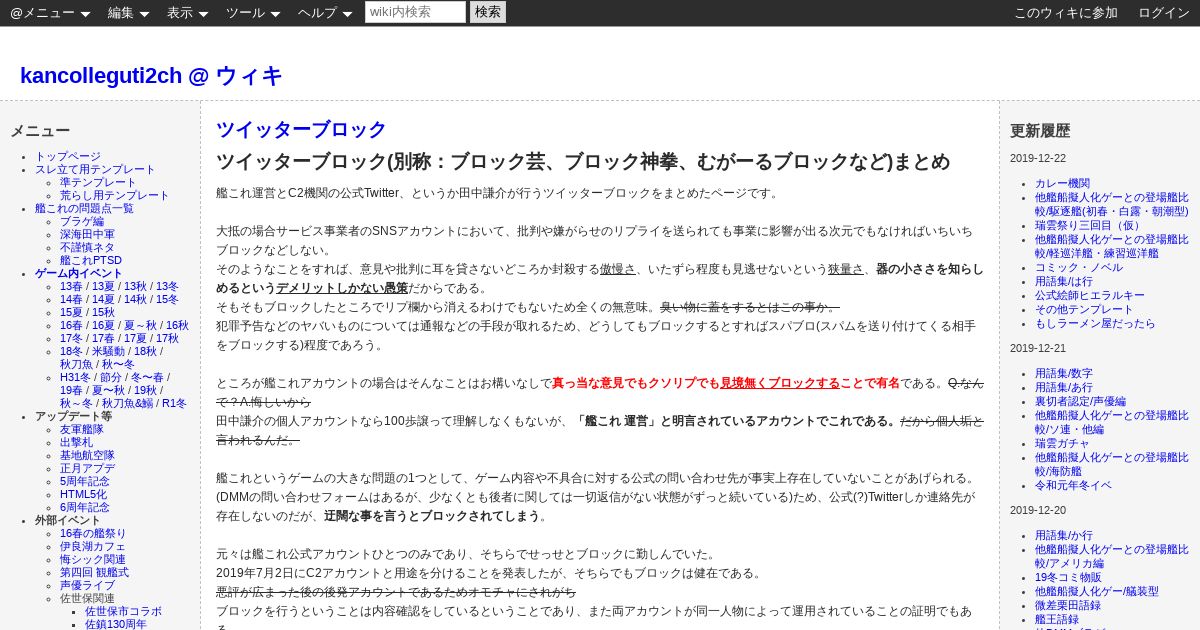The height and width of the screenshot is (630, 1200).
Task: Click the このウィキに参加 link
Action: [x=1066, y=13]
